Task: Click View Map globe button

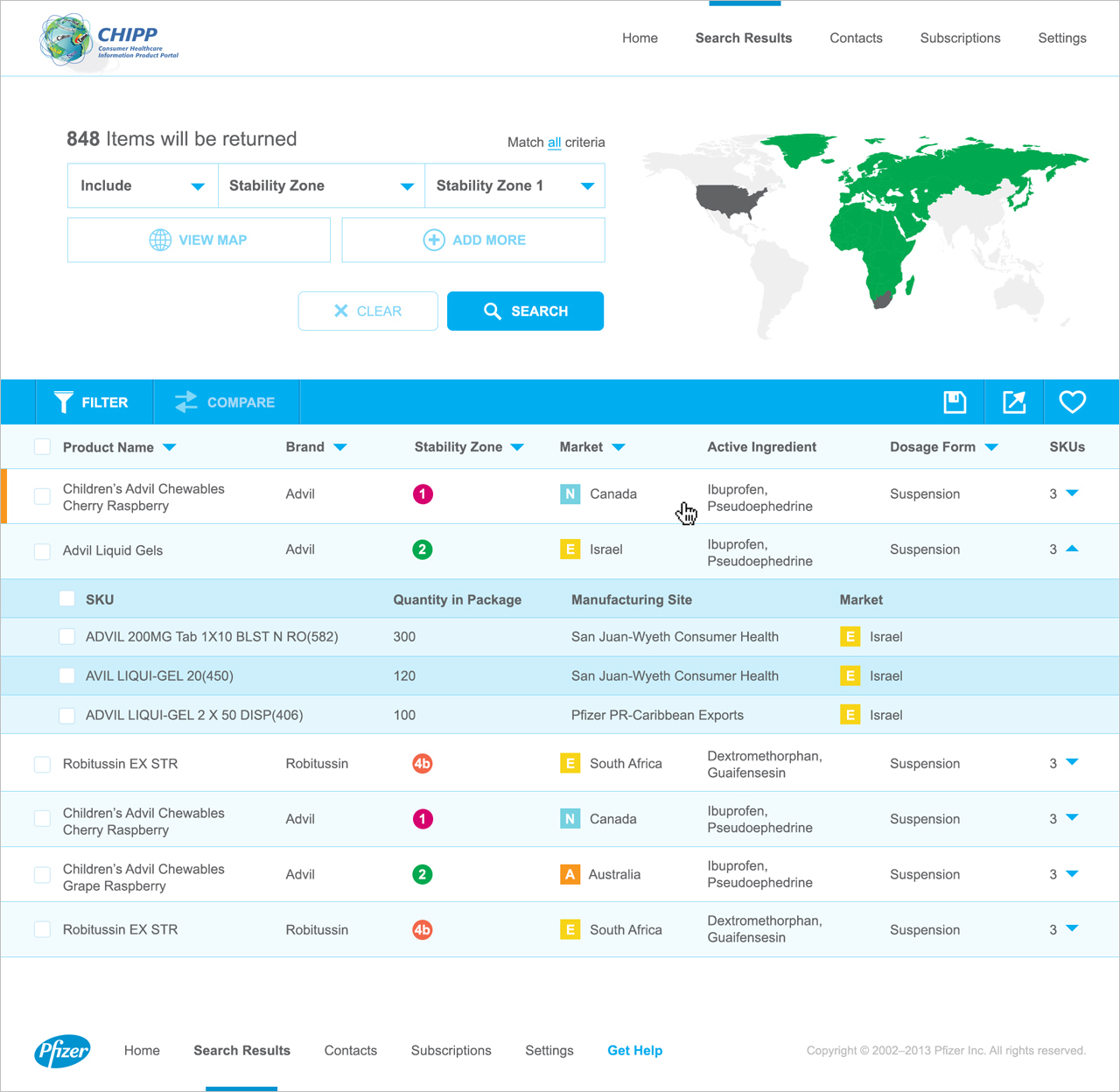Action: 199,240
